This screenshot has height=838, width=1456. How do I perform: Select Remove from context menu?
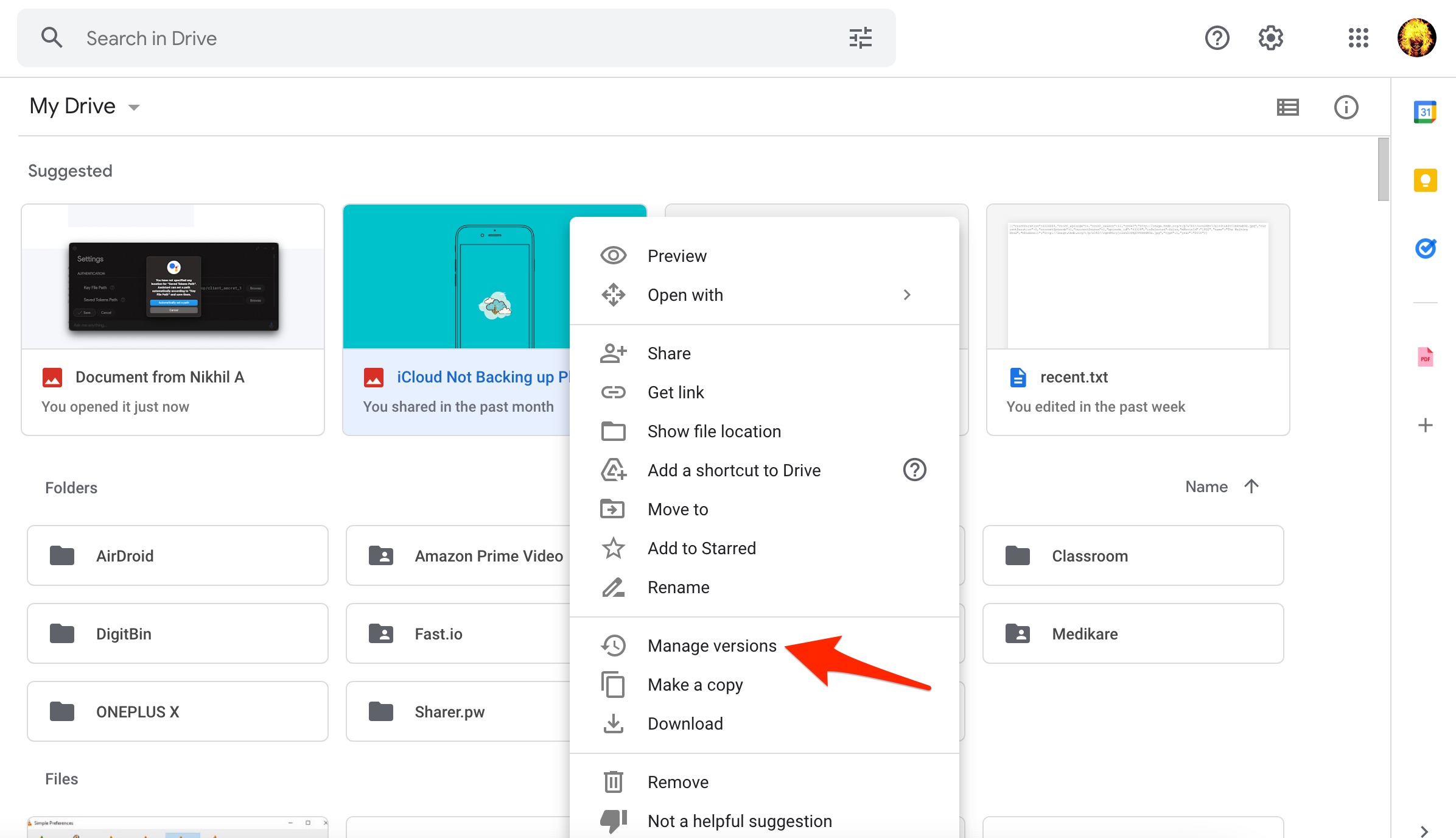pyautogui.click(x=677, y=782)
